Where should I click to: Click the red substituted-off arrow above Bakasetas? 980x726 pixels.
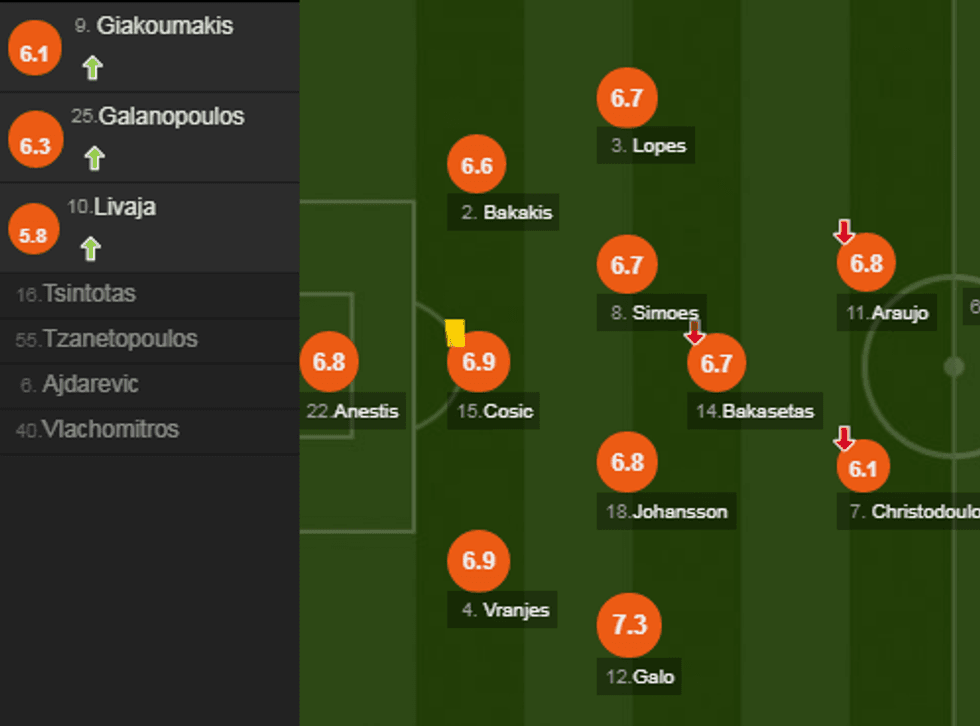[694, 331]
